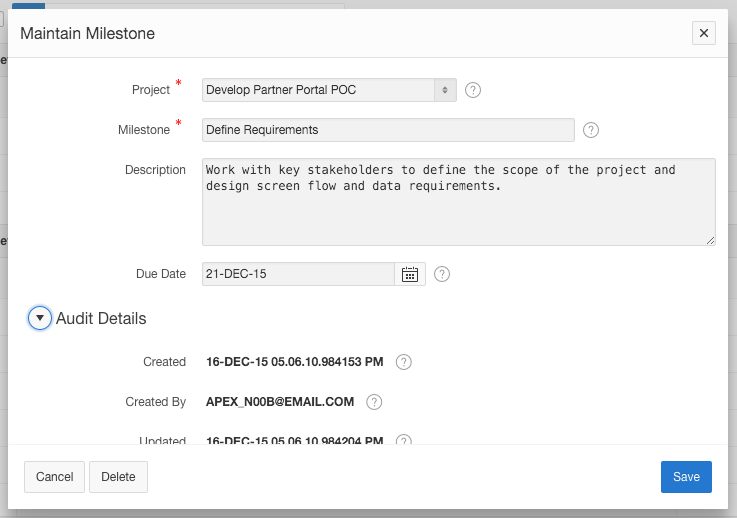The width and height of the screenshot is (737, 518).
Task: Close the Maintain Milestone dialog
Action: point(704,33)
